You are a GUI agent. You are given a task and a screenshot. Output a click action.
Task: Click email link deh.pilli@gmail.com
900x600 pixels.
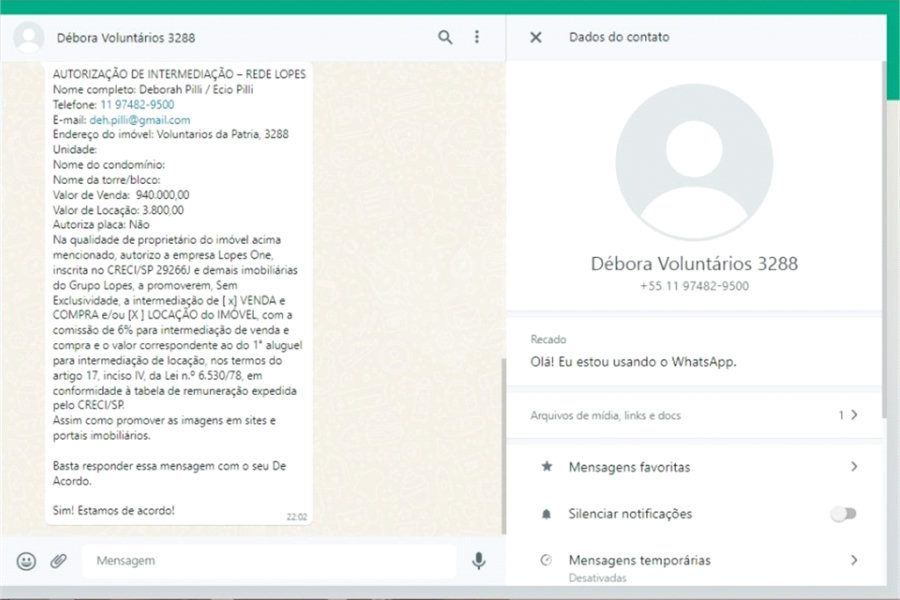(140, 120)
